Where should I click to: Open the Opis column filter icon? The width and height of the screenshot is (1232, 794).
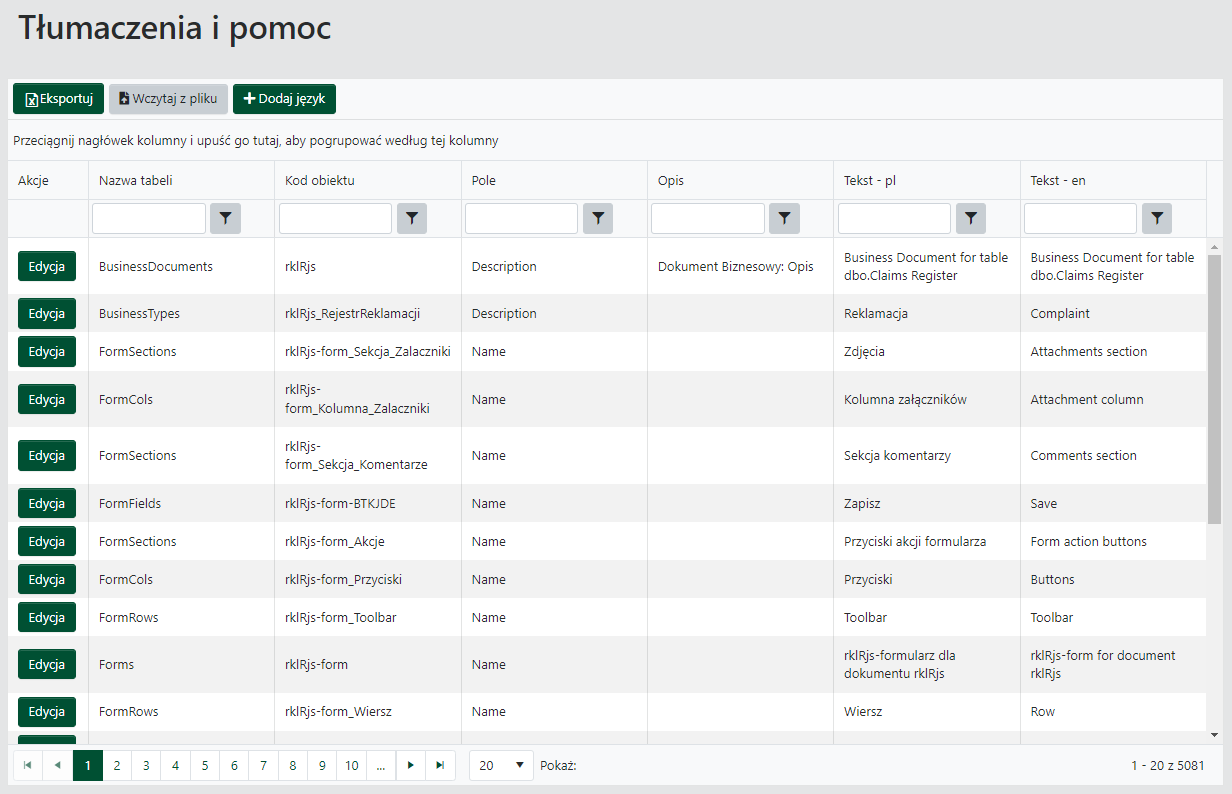(784, 218)
